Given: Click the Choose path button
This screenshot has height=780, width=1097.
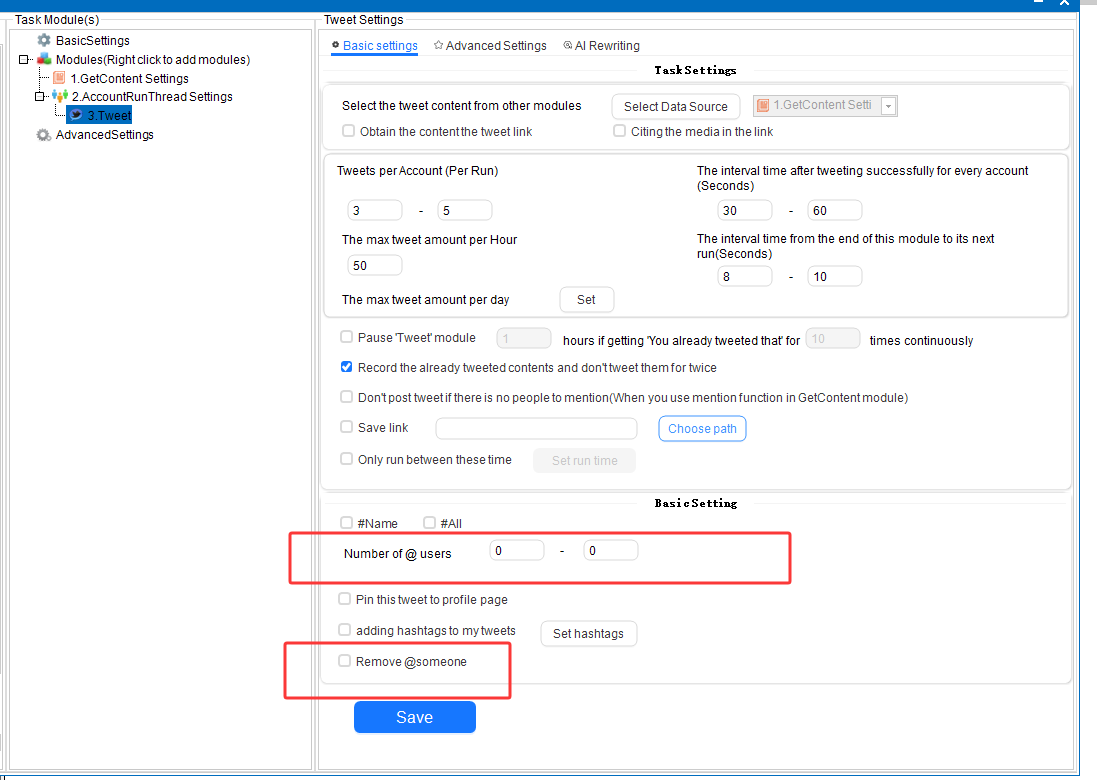Looking at the screenshot, I should [702, 429].
